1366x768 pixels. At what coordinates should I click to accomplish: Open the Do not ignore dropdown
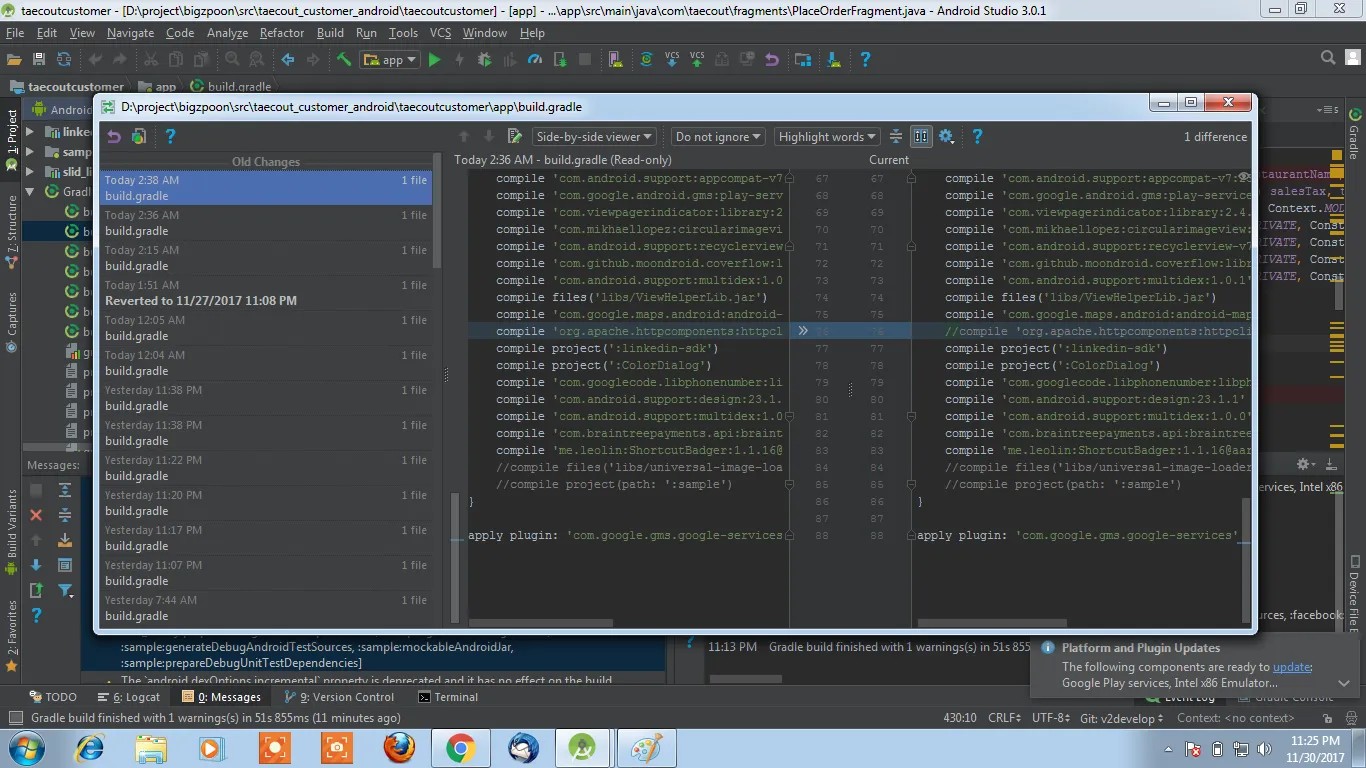pos(718,137)
